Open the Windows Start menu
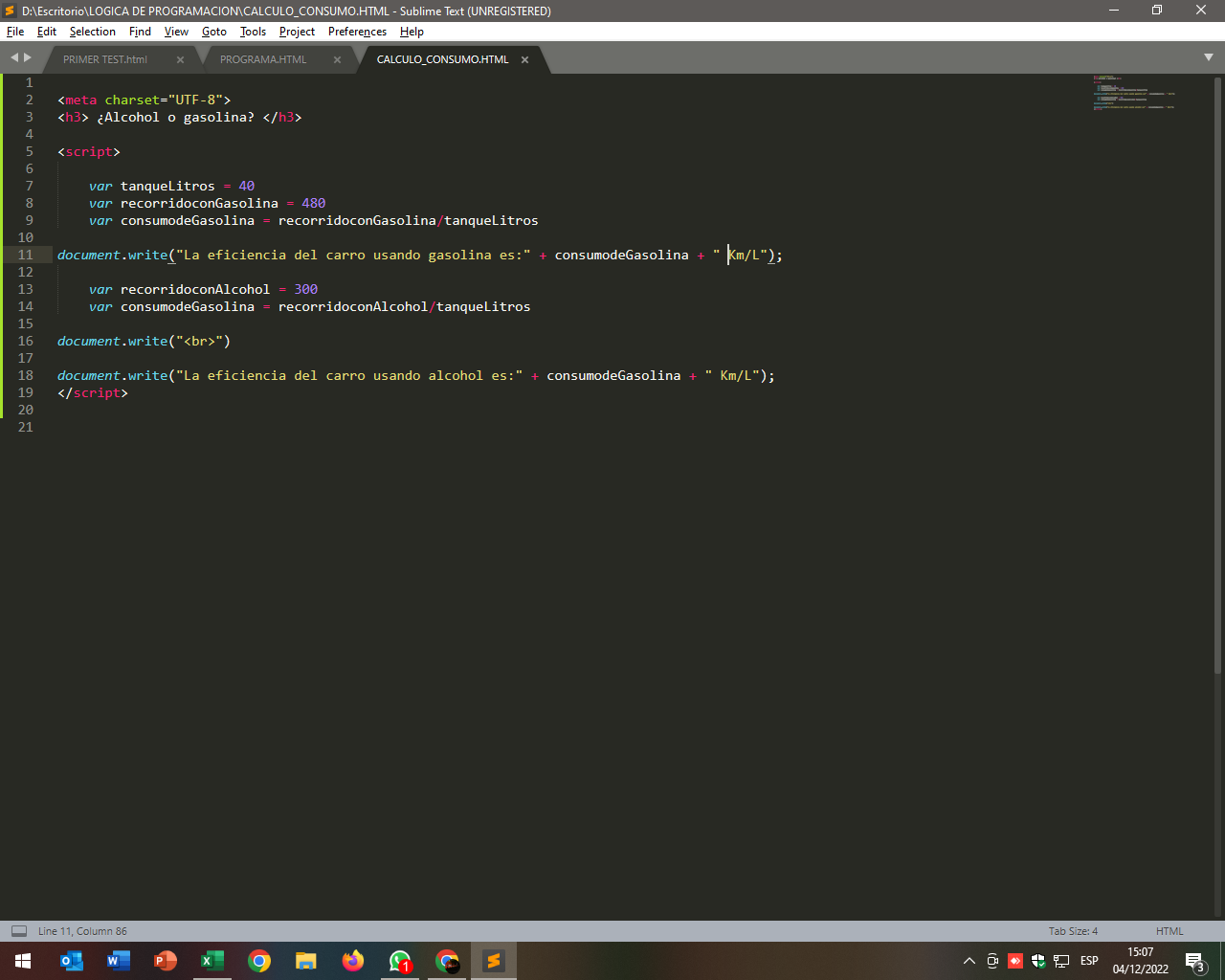Viewport: 1225px width, 980px height. coord(23,961)
